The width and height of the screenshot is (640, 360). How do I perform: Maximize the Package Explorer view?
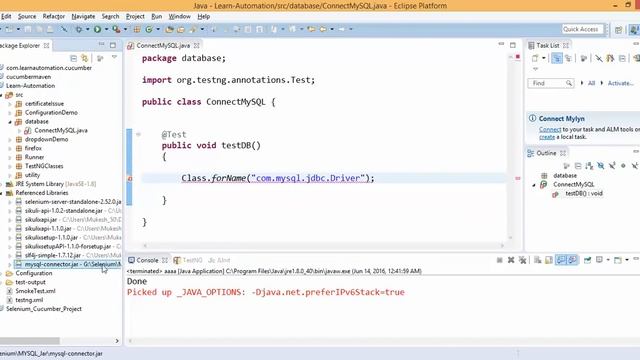coord(113,45)
